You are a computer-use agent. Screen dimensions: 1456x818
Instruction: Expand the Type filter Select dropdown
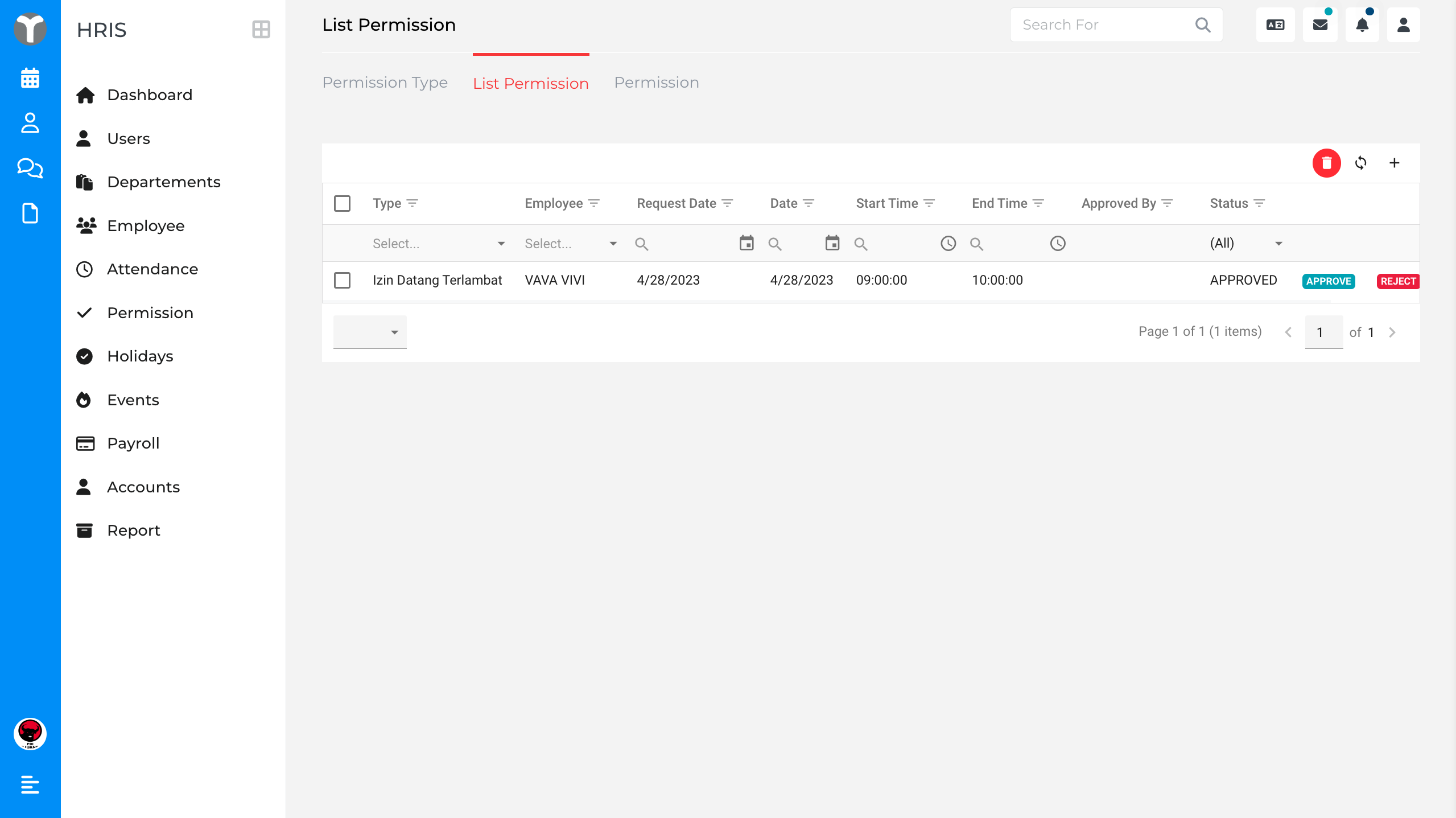tap(438, 244)
